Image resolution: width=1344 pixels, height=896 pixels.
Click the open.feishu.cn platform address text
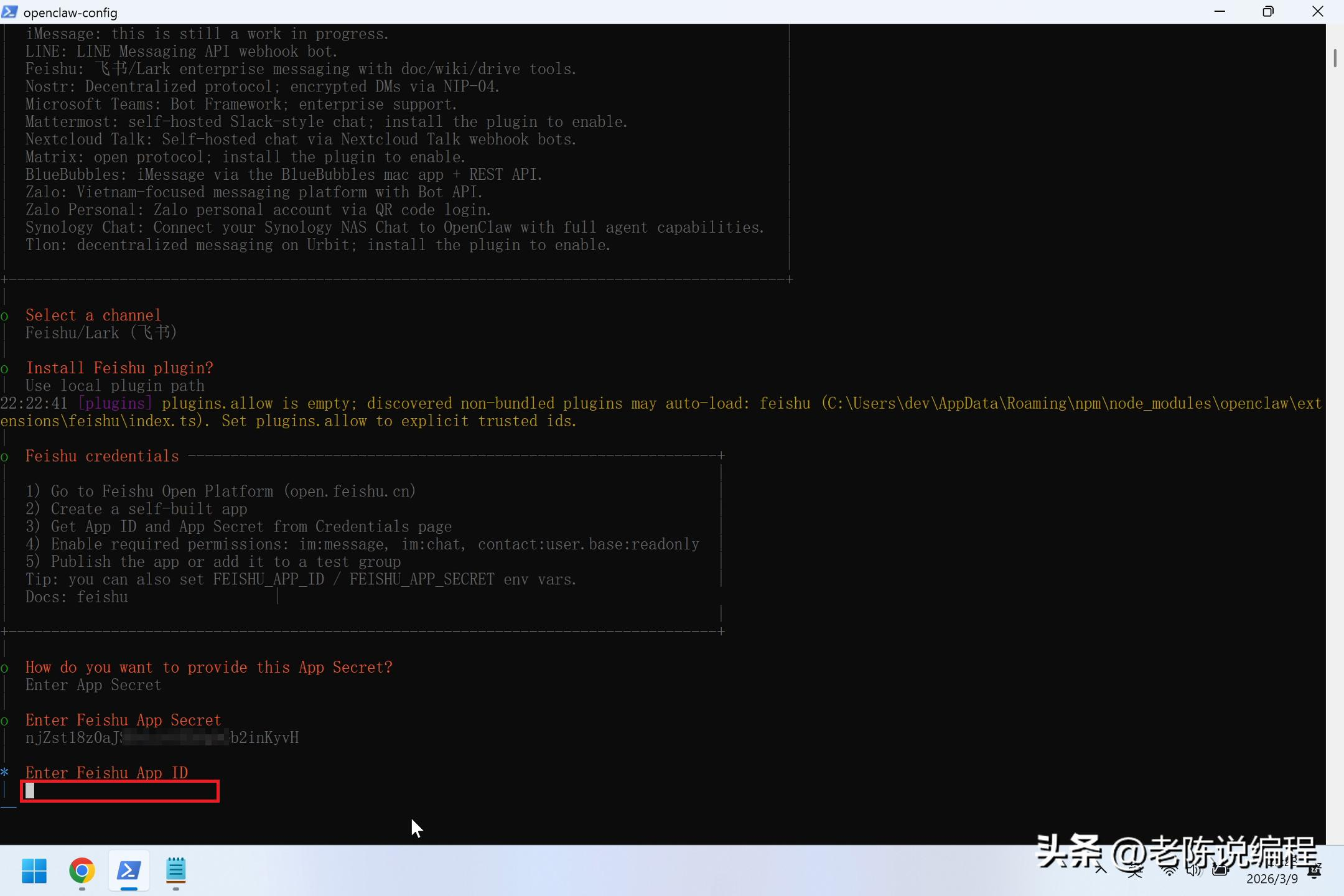pos(350,492)
